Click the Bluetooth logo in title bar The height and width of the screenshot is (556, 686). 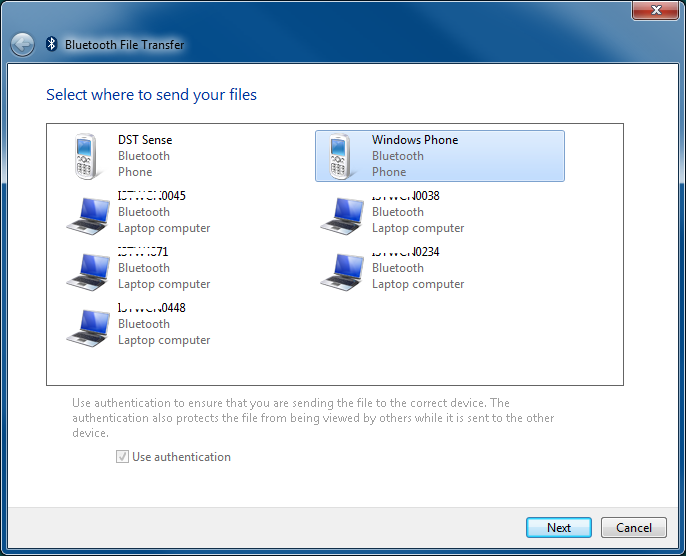point(52,44)
